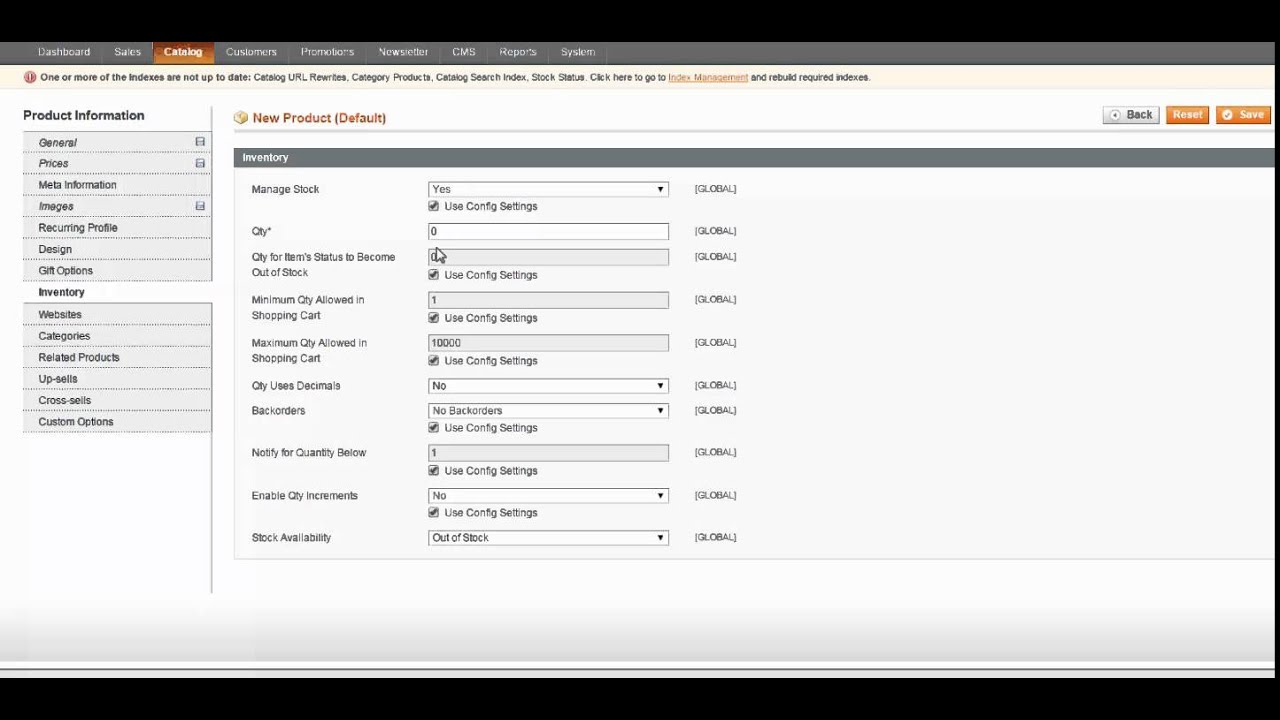Switch to the Websites tab
Screen dimensions: 1280x720
117,314
